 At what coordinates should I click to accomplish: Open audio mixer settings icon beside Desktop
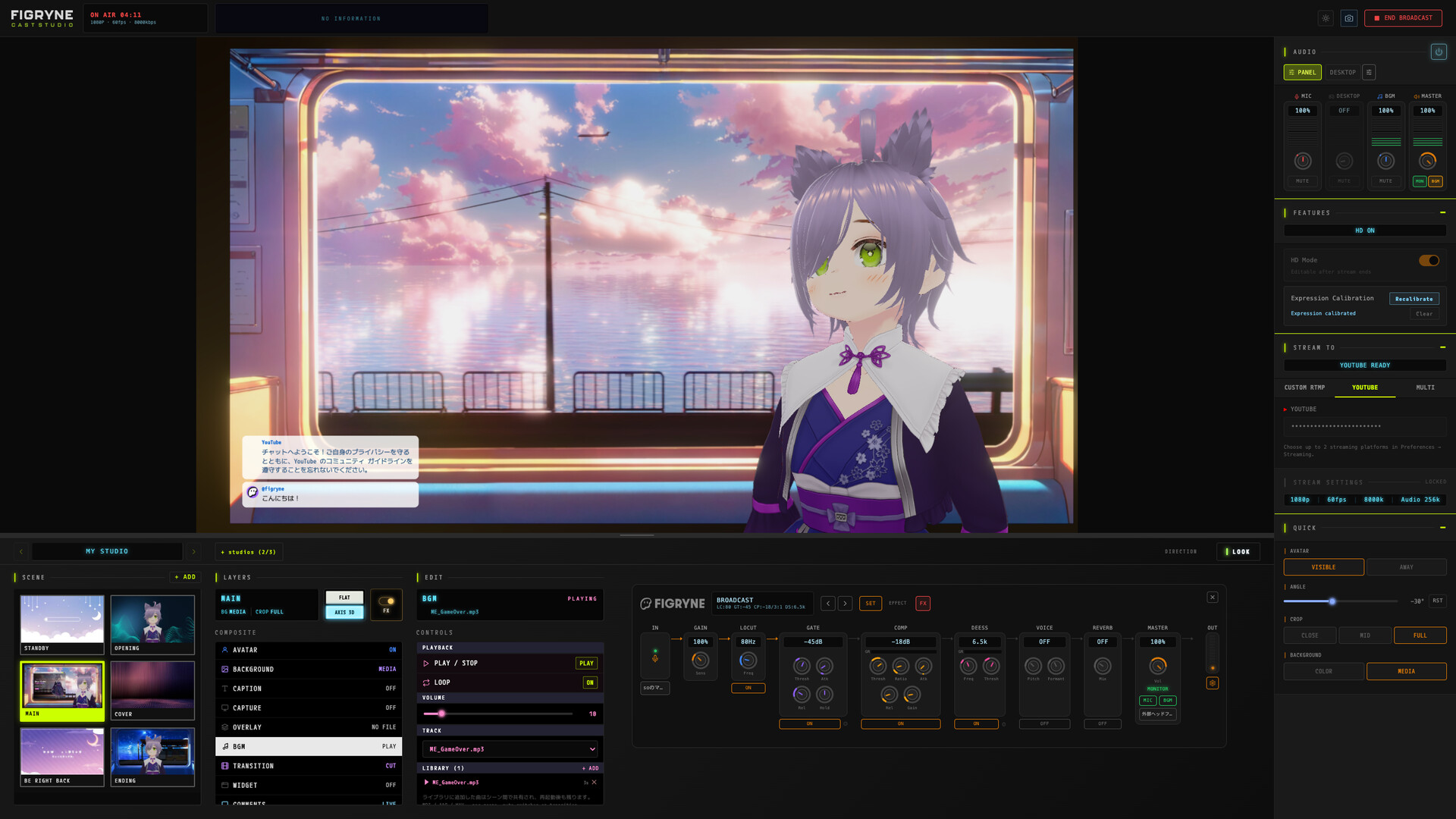tap(1369, 72)
